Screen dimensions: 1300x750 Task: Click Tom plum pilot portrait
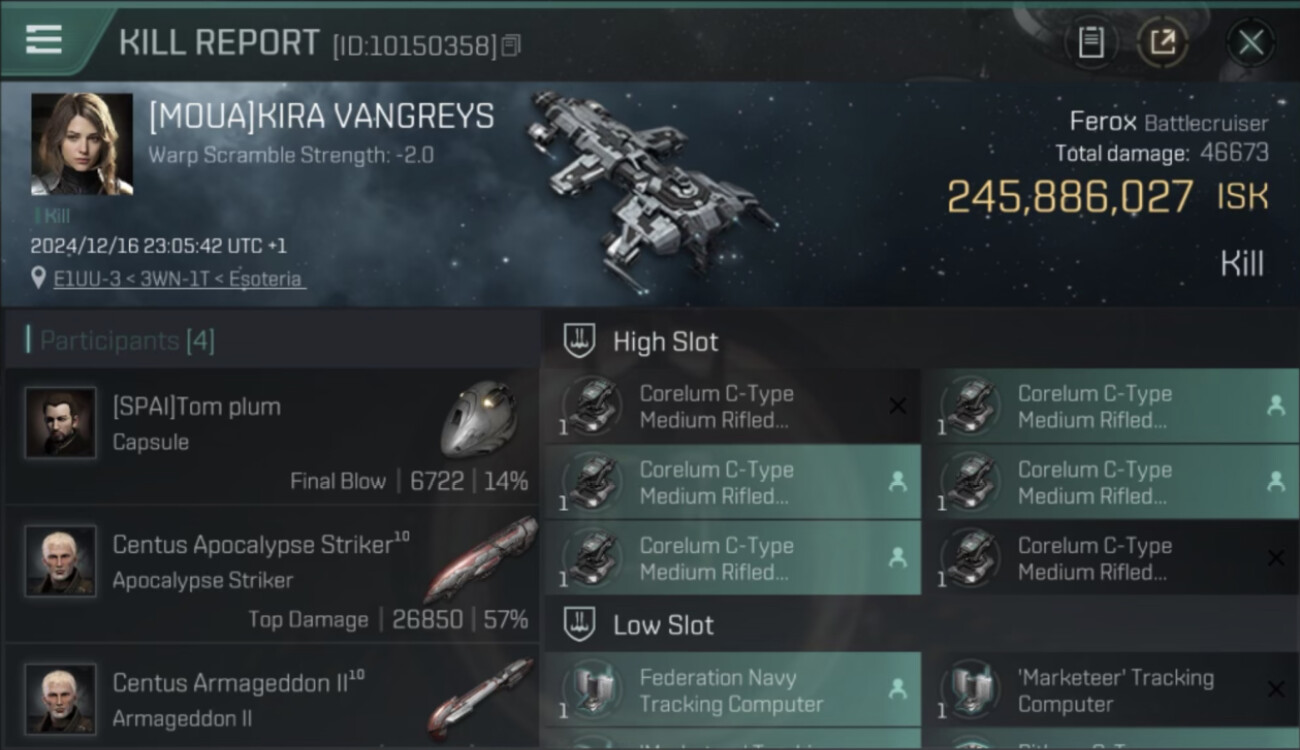(61, 423)
